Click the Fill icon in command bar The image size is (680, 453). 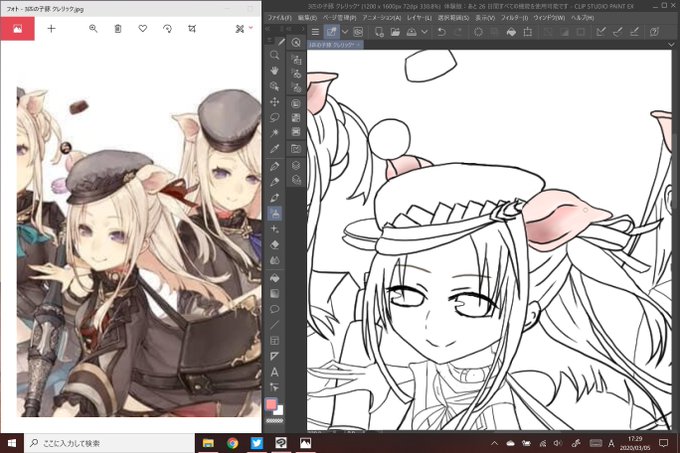[x=511, y=32]
